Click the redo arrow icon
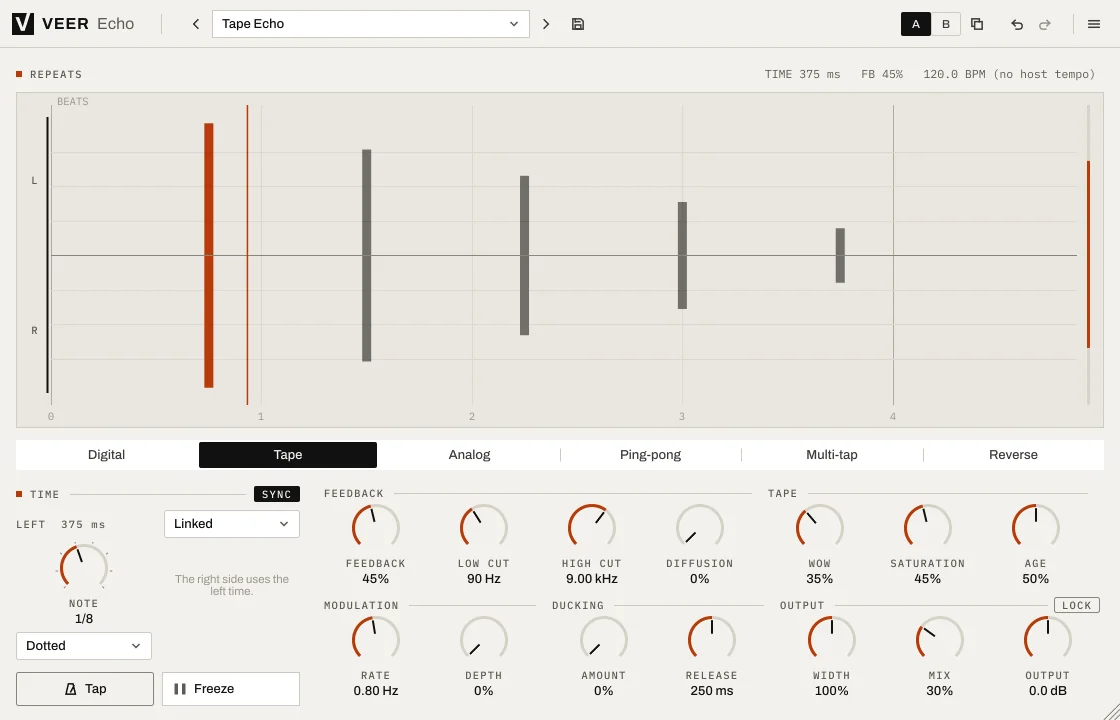This screenshot has height=720, width=1120. (1045, 24)
